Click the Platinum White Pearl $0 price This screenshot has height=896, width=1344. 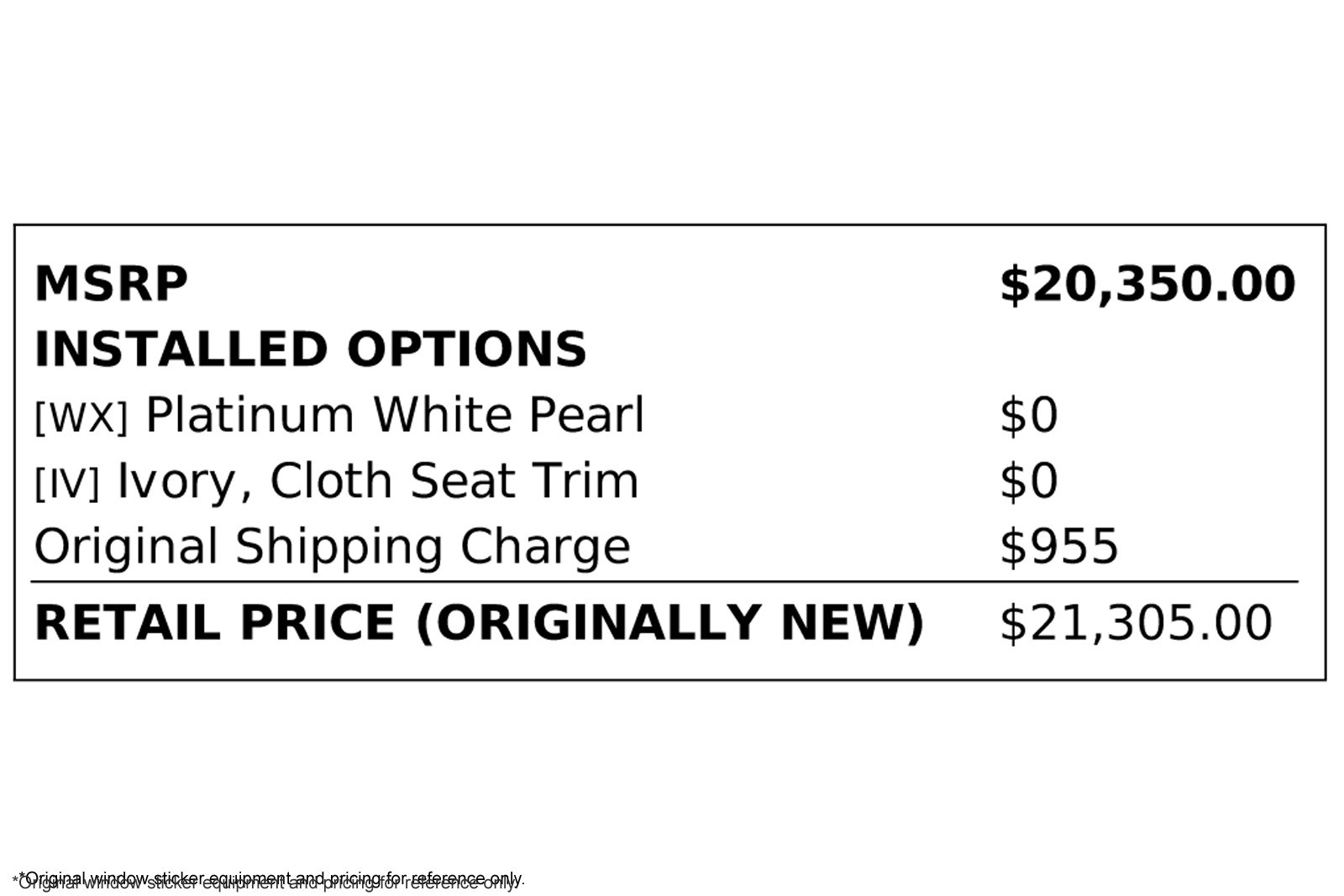pyautogui.click(x=1028, y=415)
